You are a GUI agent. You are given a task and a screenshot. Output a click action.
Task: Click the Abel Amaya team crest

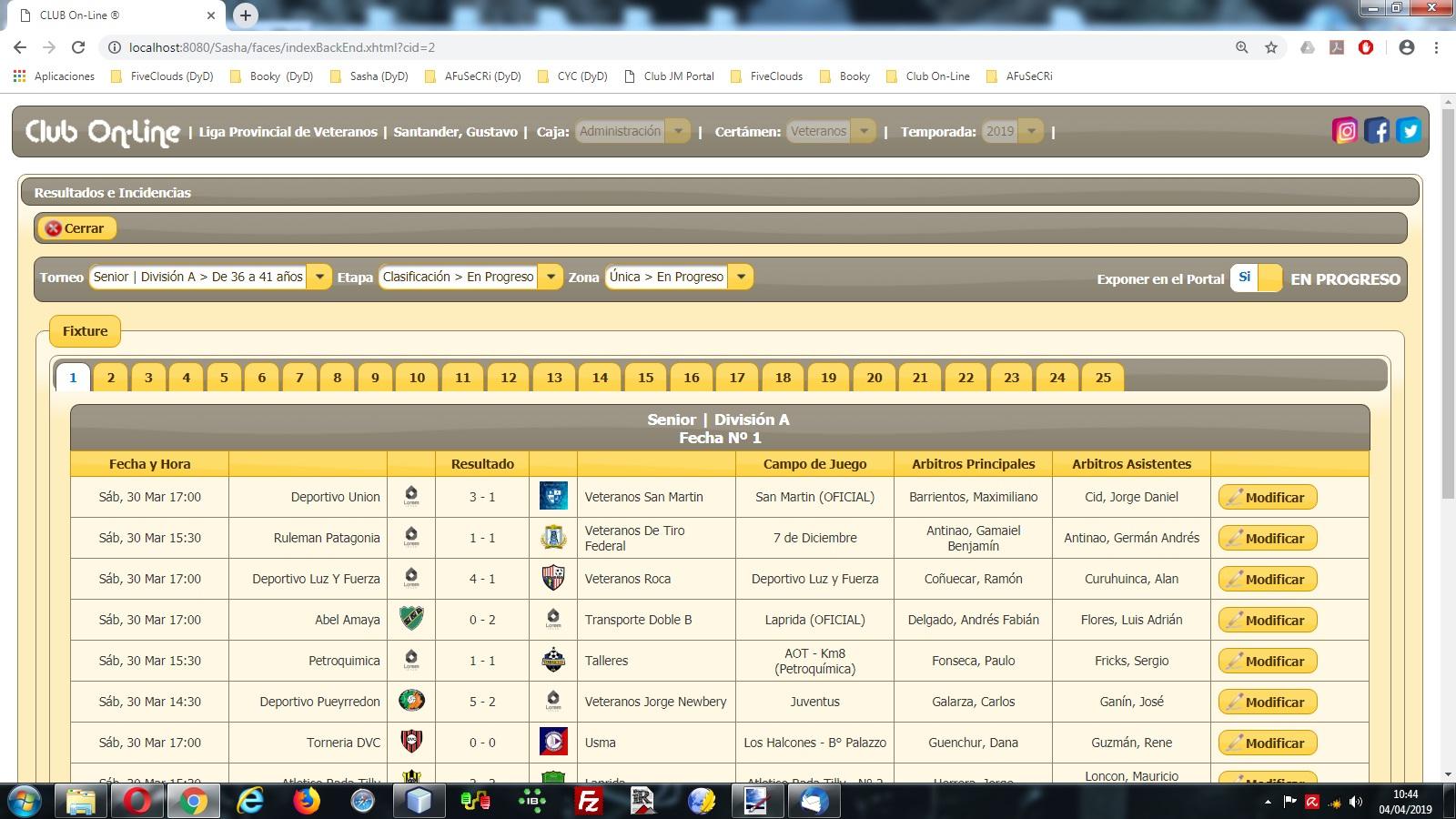point(411,619)
